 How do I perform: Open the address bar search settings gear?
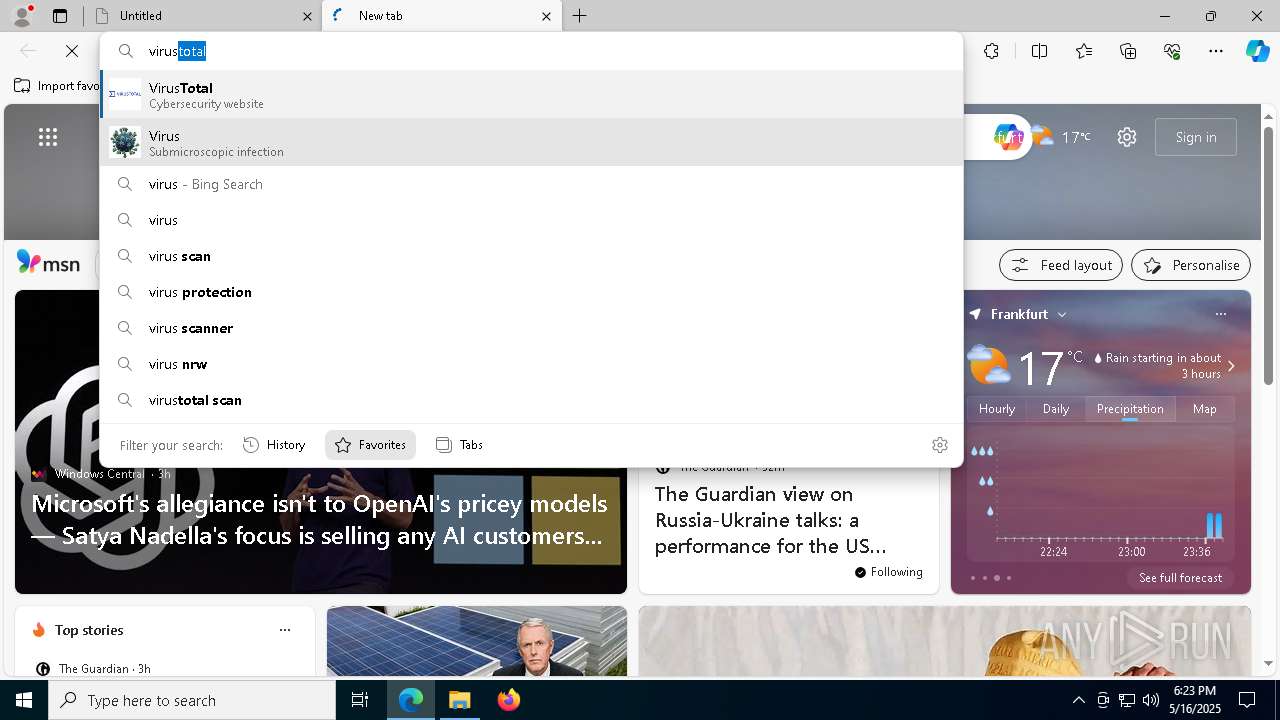pyautogui.click(x=939, y=445)
